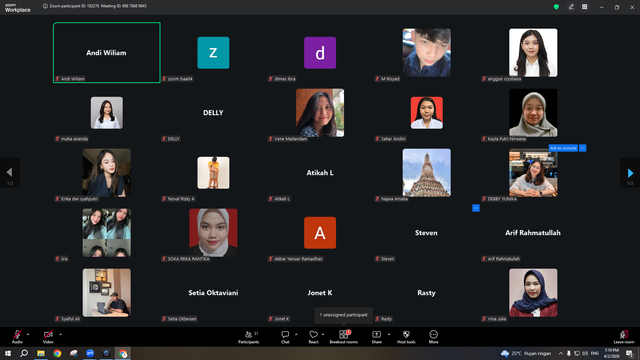Open audio options arrow beside Audio
The image size is (640, 360).
coord(28,334)
